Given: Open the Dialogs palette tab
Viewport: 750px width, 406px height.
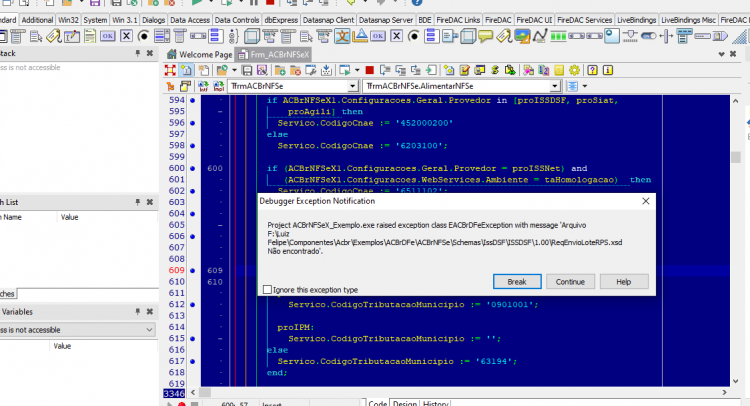Looking at the screenshot, I should [x=154, y=20].
